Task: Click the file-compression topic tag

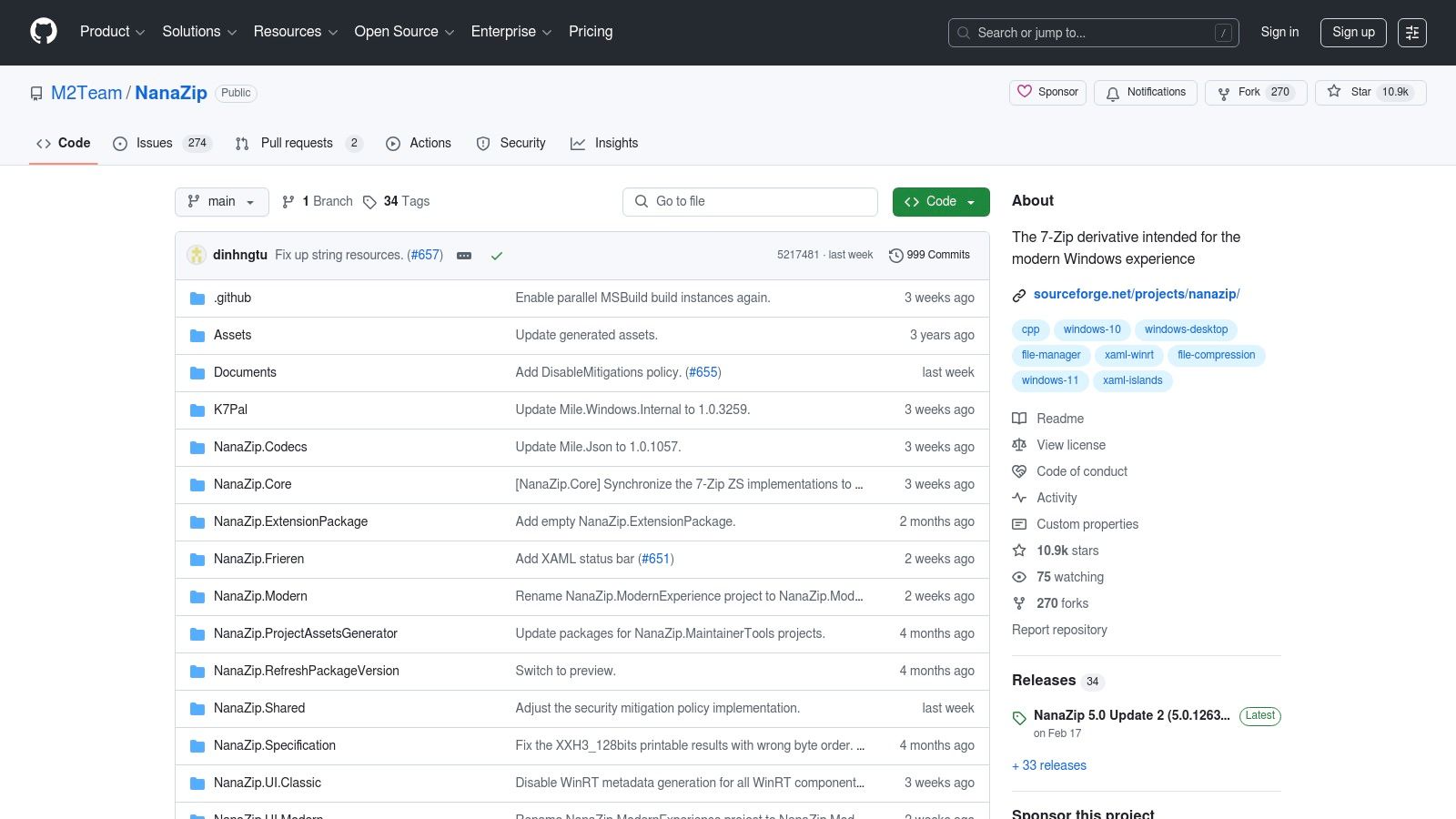Action: (1216, 355)
